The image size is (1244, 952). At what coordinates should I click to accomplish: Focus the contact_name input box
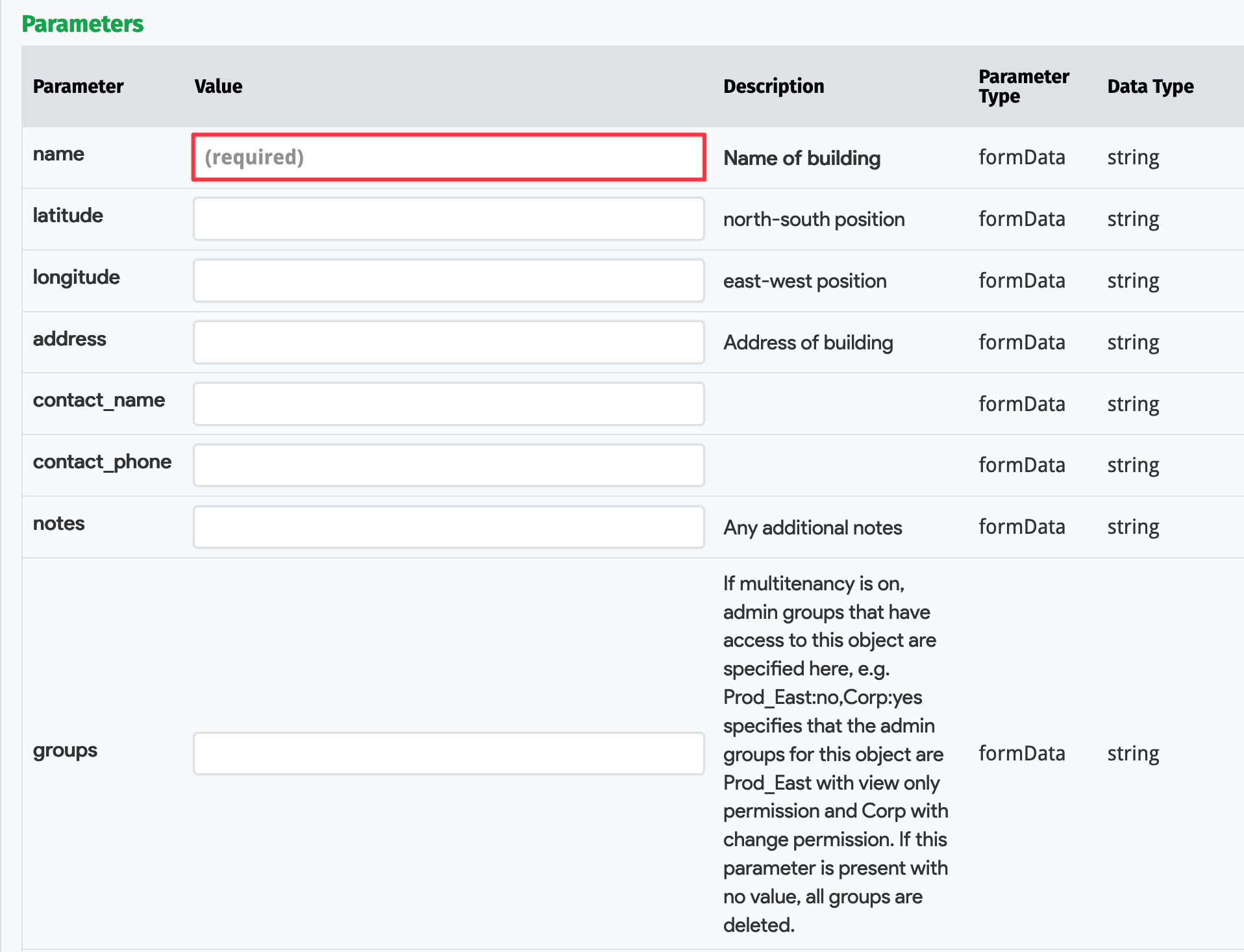[x=448, y=404]
